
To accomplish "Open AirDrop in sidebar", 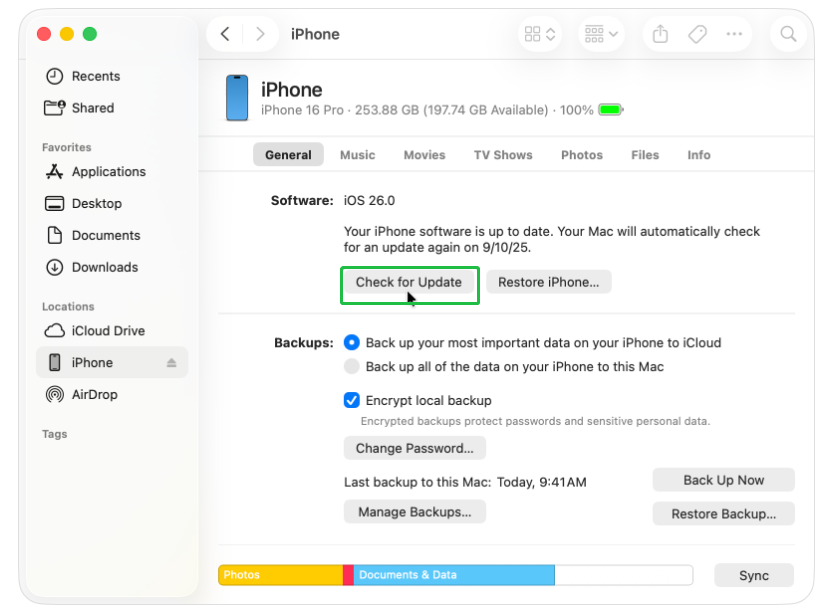I will click(82, 395).
